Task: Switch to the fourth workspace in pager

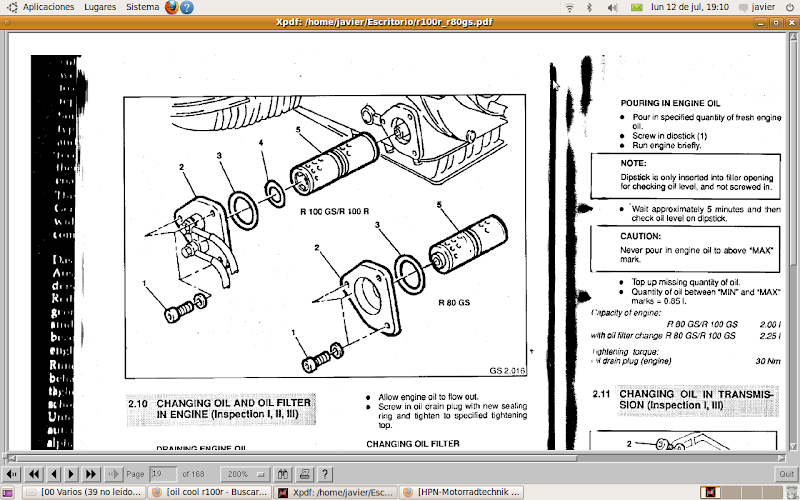Action: click(x=770, y=492)
